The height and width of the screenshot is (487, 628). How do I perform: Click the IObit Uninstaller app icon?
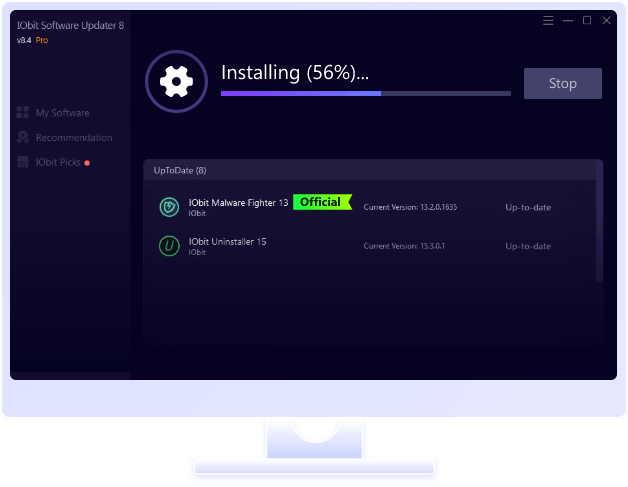click(x=170, y=246)
